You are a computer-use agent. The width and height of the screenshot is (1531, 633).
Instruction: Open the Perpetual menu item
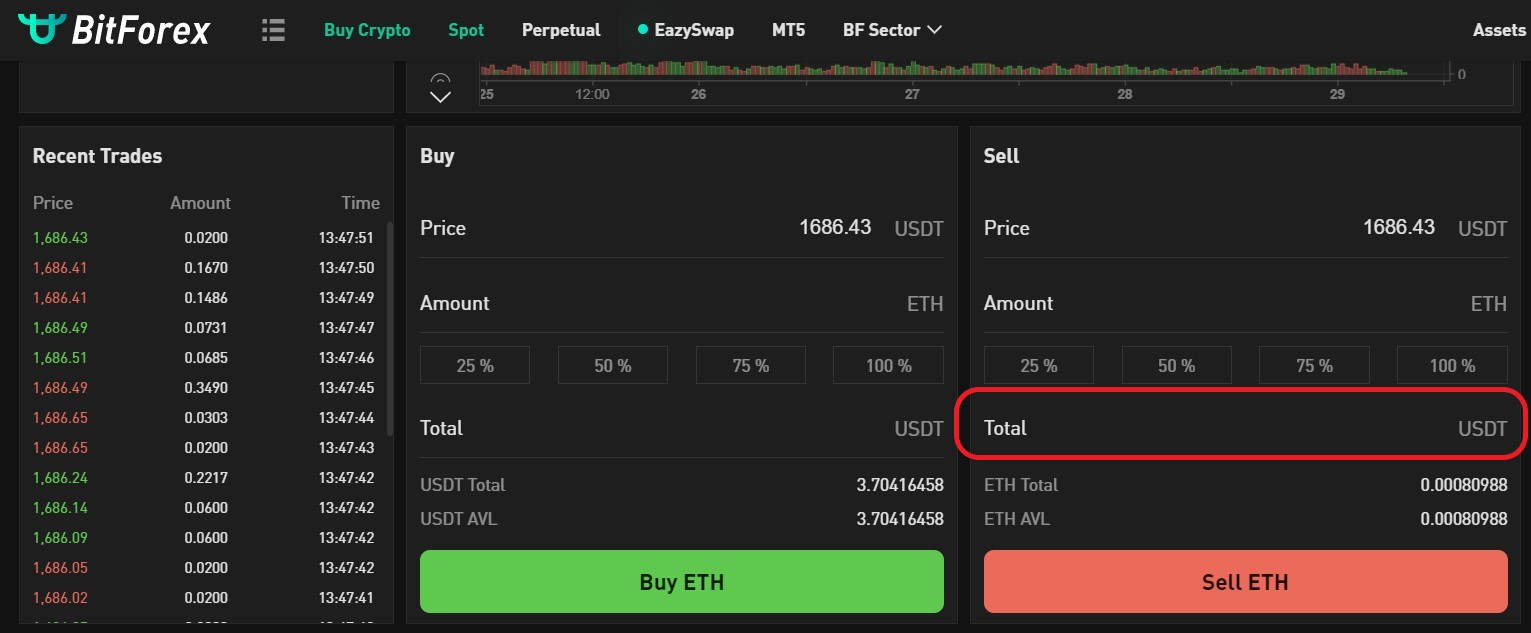coord(561,30)
